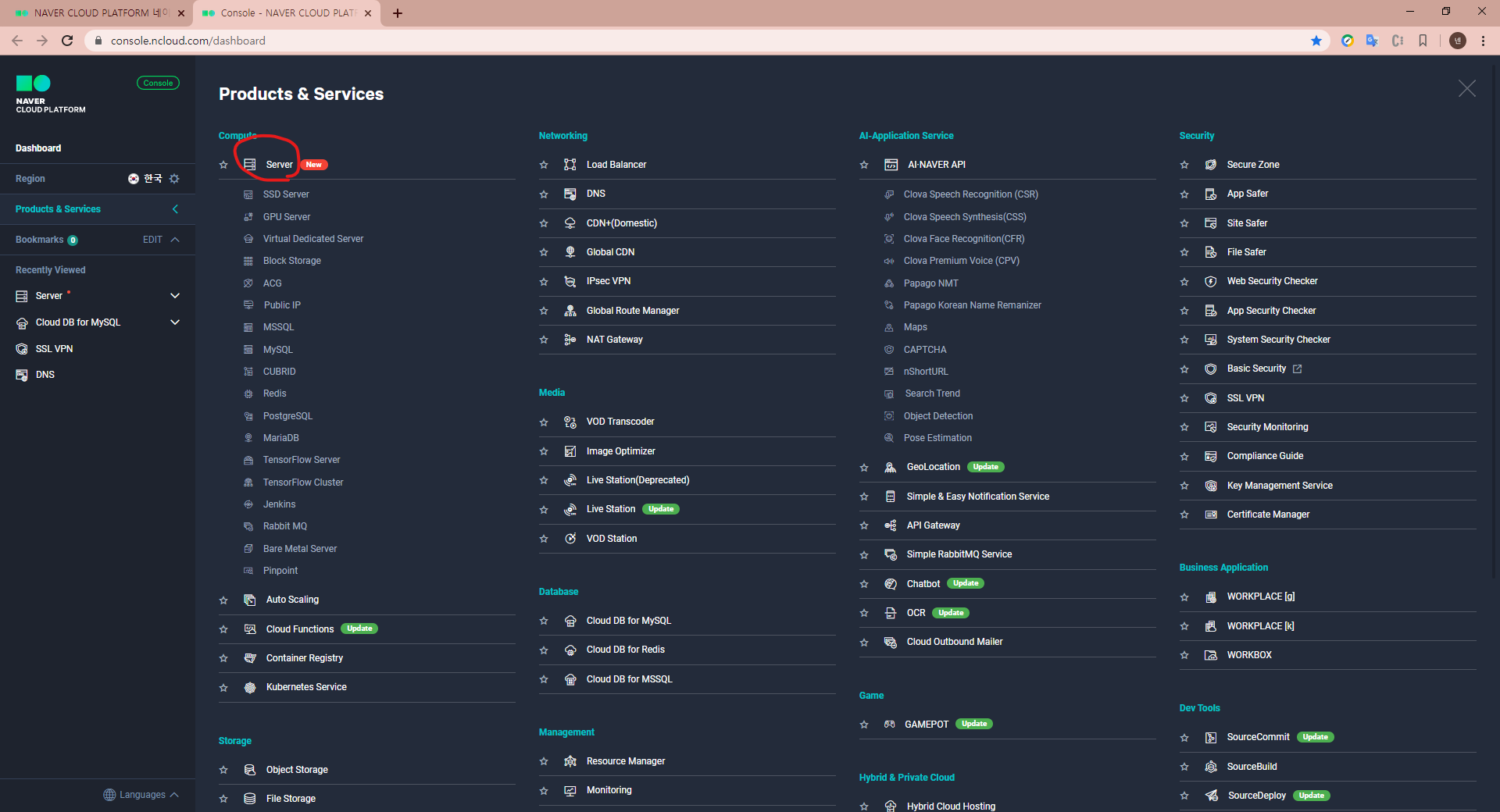Click the NAT Gateway icon
The image size is (1500, 812).
[570, 340]
